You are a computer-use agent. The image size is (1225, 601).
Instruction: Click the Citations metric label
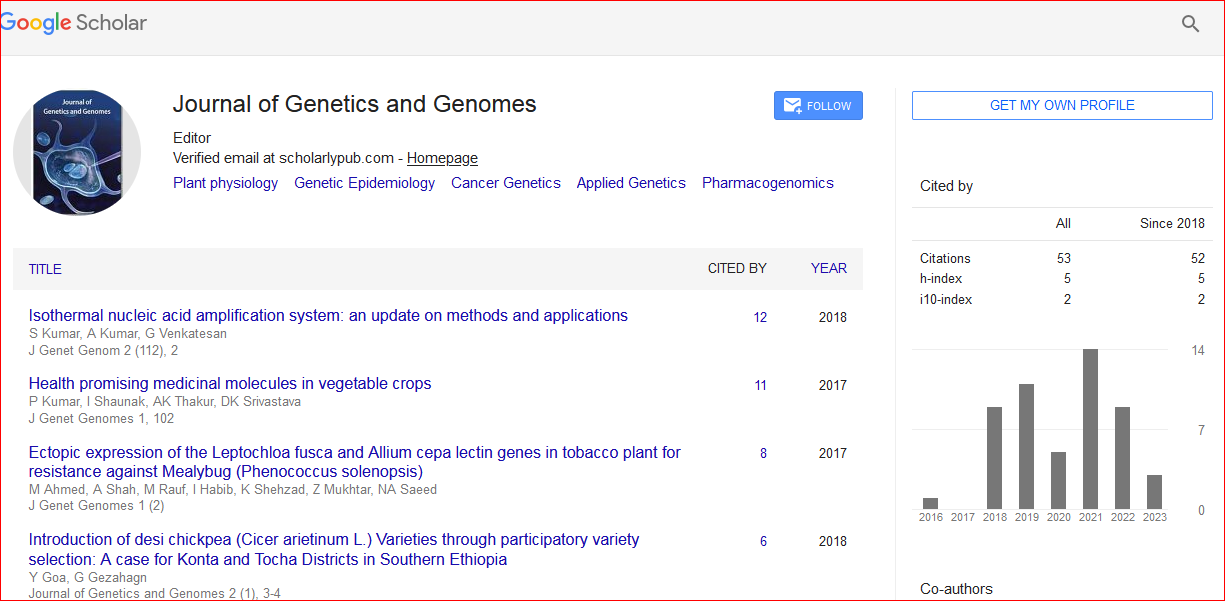(x=945, y=259)
